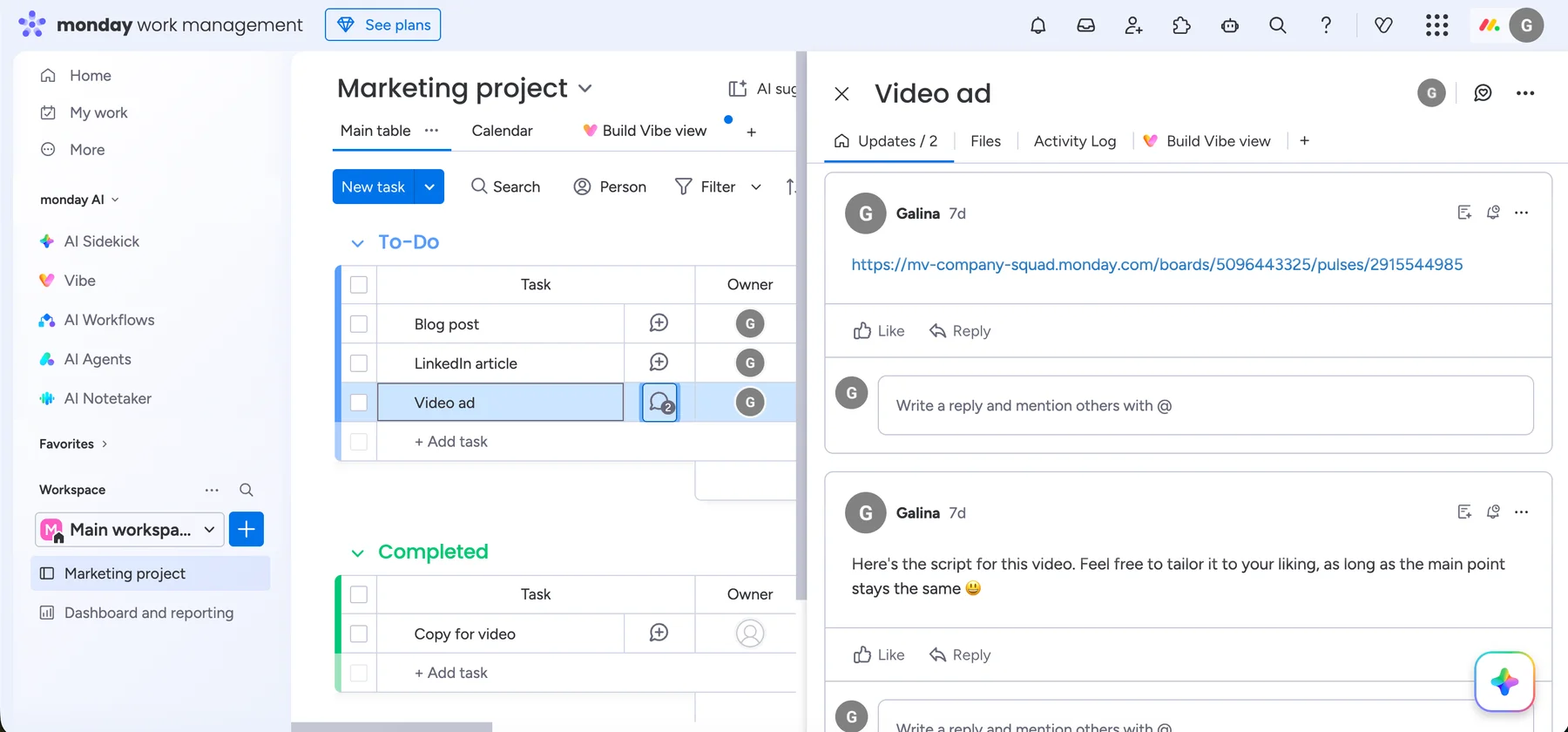The width and height of the screenshot is (1568, 732).
Task: Add a new view to the item panel
Action: coord(1304,141)
